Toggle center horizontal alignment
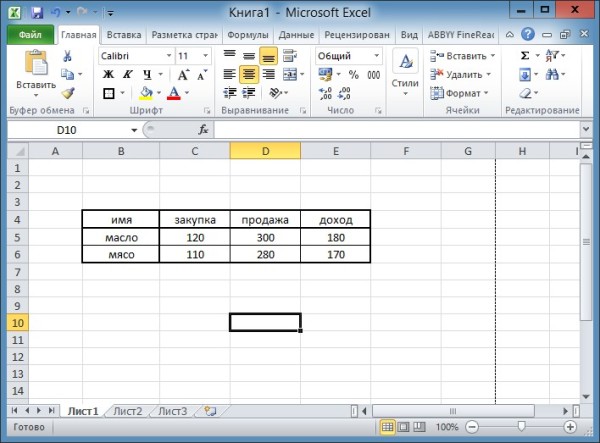The width and height of the screenshot is (600, 443). click(x=249, y=74)
